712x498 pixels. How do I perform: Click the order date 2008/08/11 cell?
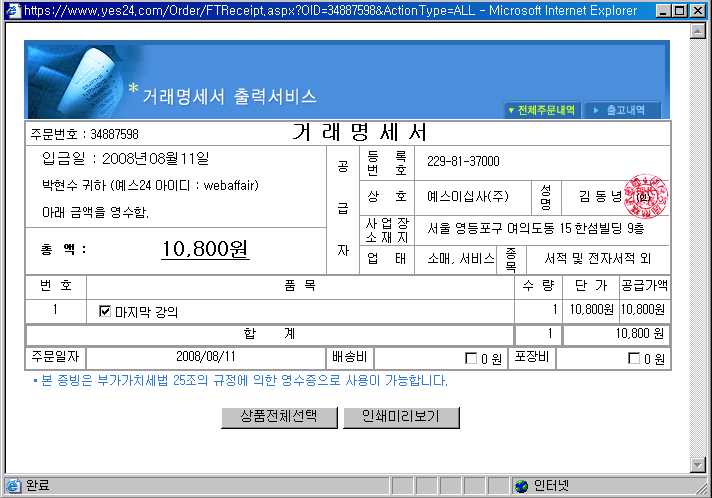(x=206, y=357)
